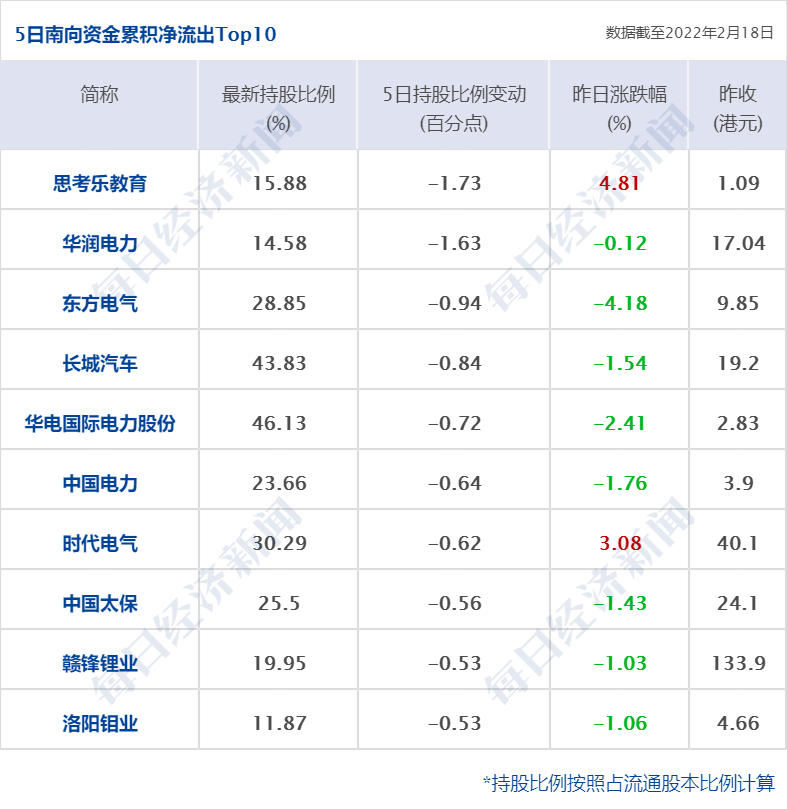The width and height of the screenshot is (787, 809).
Task: Click the green value -2.41
Action: (x=620, y=423)
